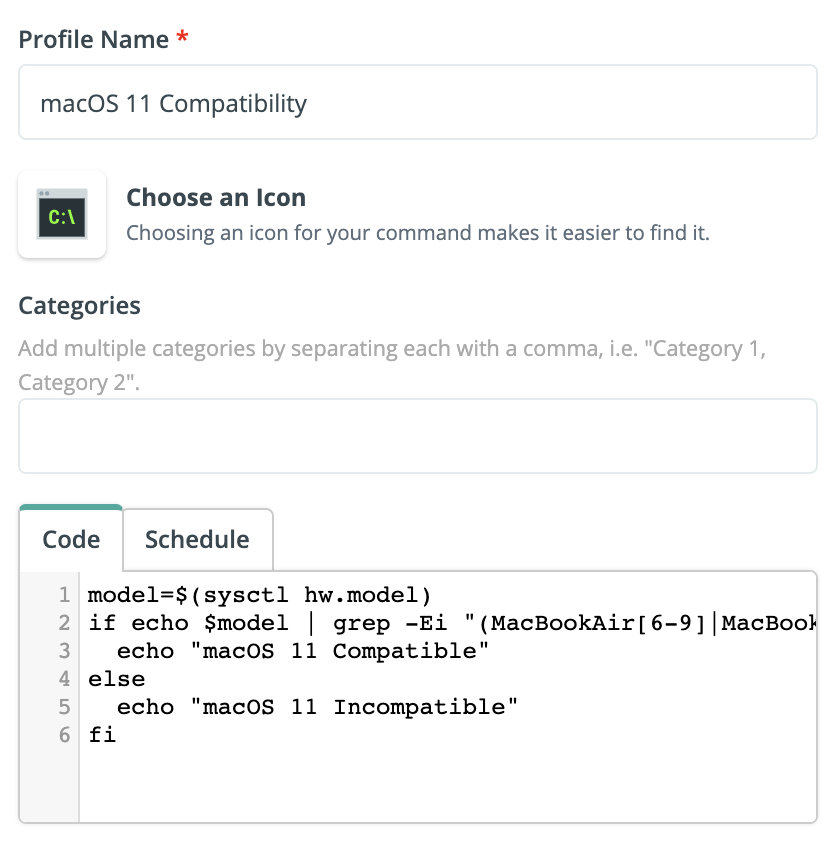Viewport: 832px width, 846px height.
Task: Click code line 1 with sysctl hw.model
Action: [260, 595]
